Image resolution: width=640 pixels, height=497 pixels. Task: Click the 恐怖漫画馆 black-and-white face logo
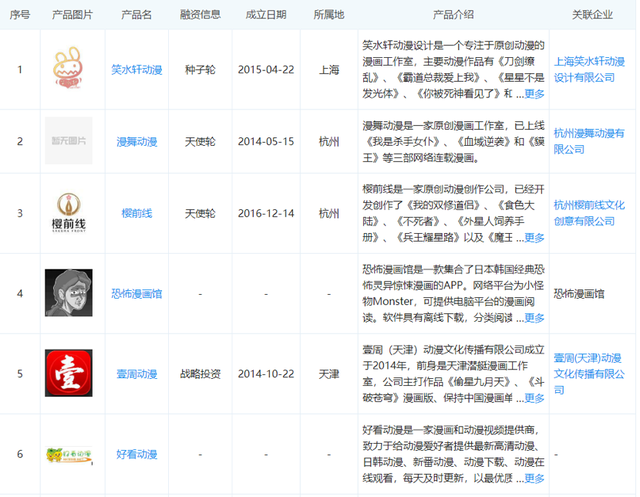69,293
